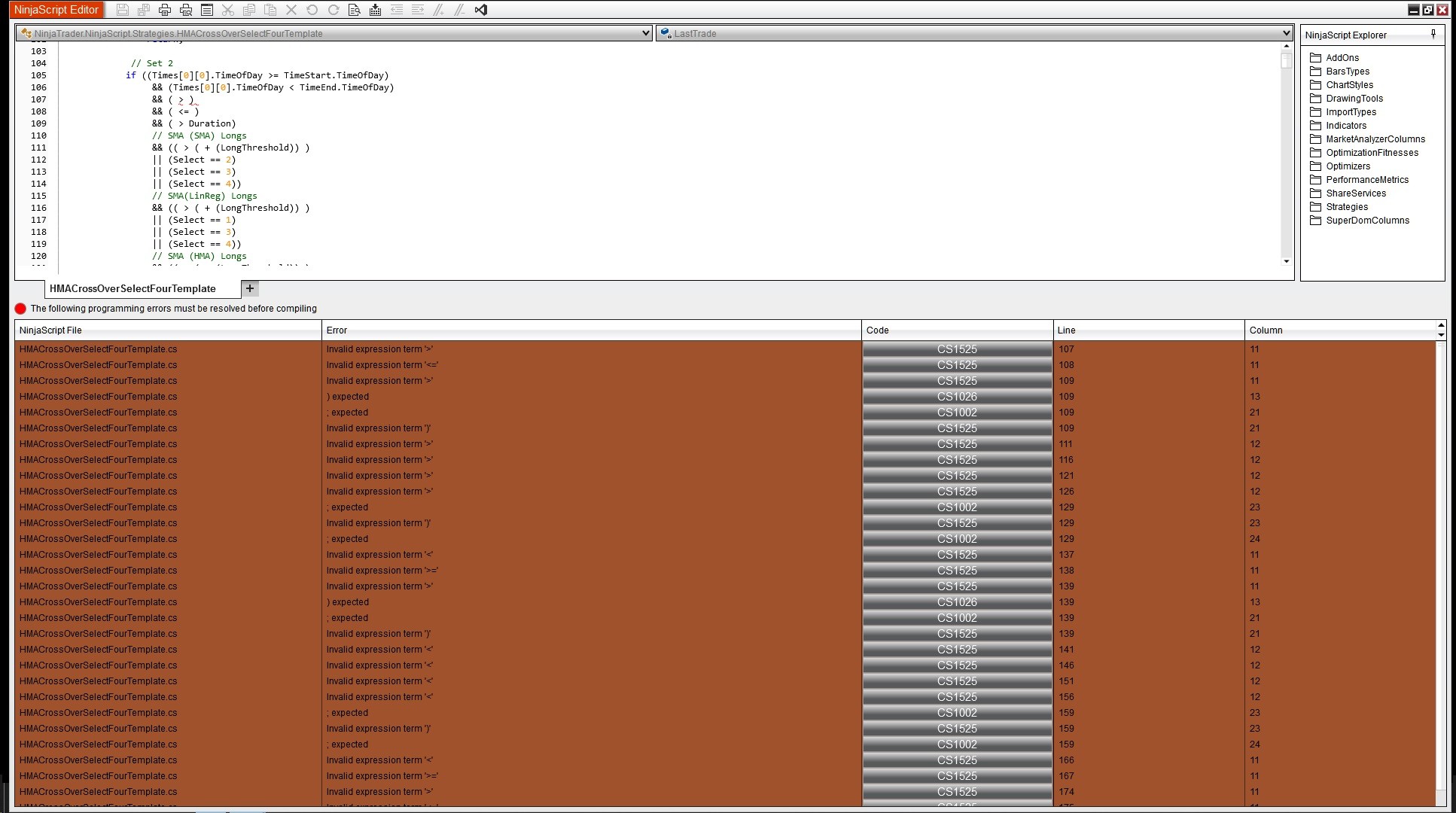
Task: Click the Undo toolbar icon
Action: (312, 10)
